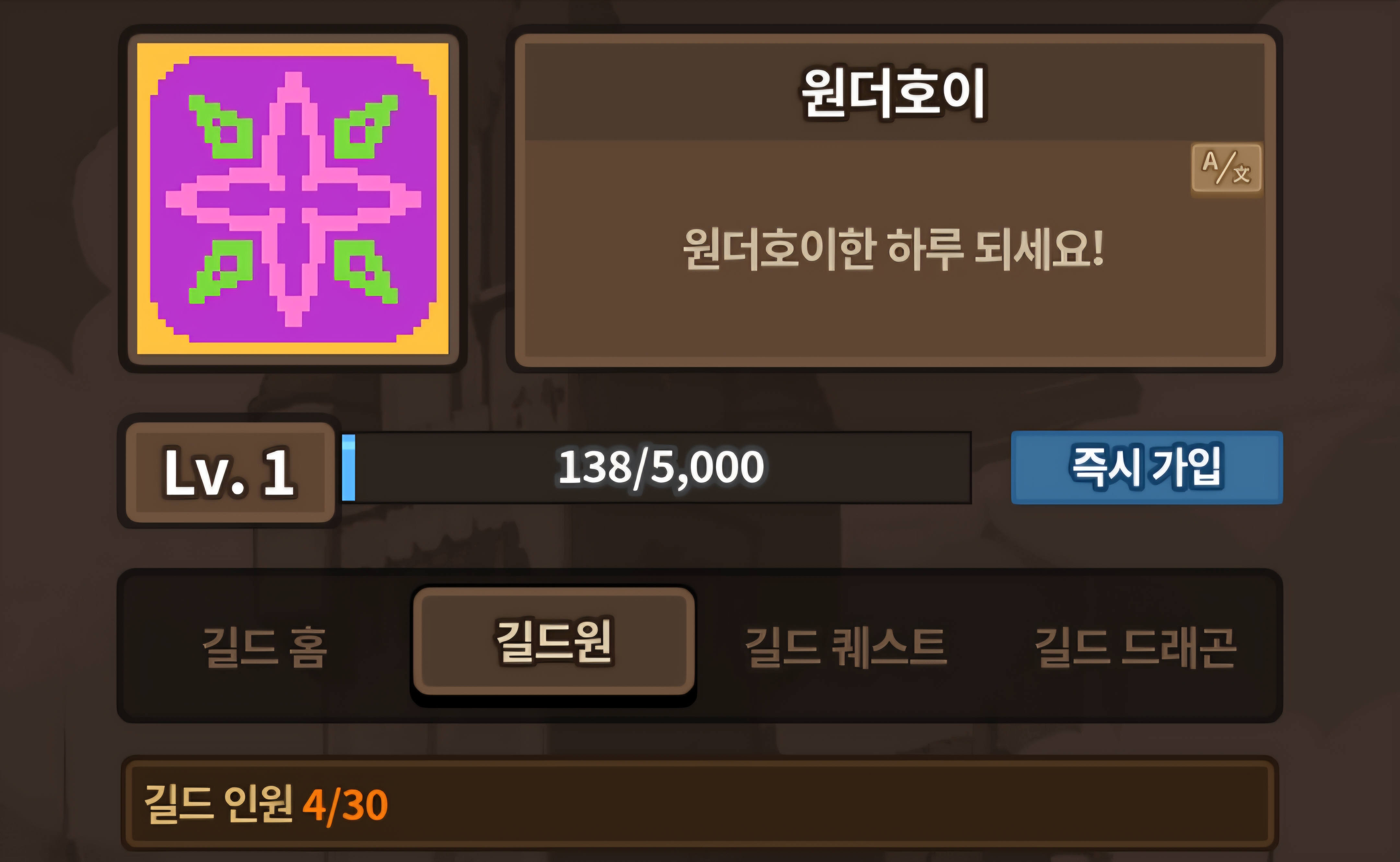
Task: Click the upper-right green leaf in the emblem
Action: point(366,127)
